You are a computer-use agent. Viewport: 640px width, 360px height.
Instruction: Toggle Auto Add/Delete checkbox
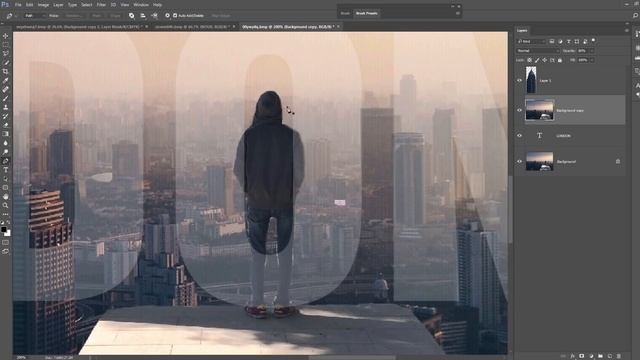click(175, 16)
